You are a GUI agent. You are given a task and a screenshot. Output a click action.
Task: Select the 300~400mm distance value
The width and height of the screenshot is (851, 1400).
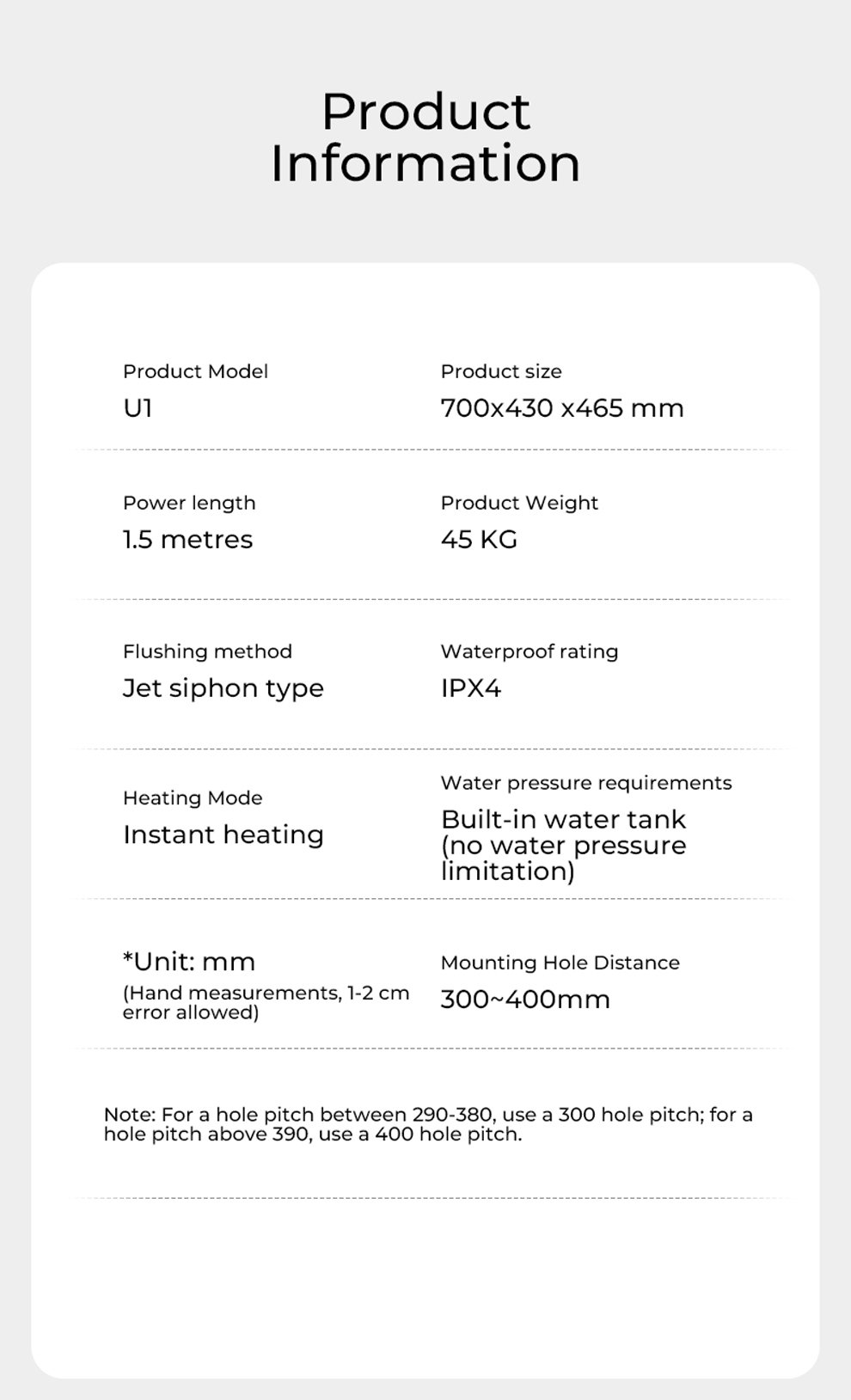(x=525, y=1000)
